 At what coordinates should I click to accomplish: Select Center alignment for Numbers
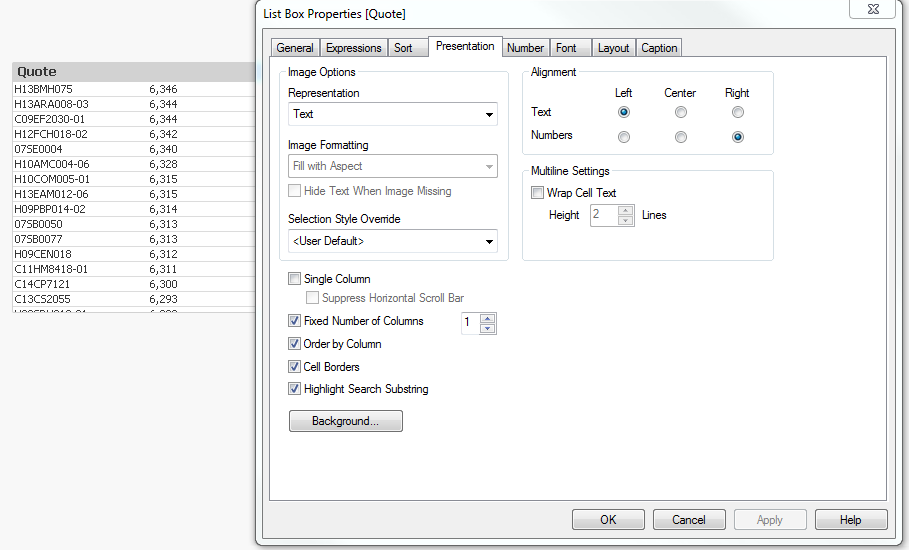click(x=681, y=137)
